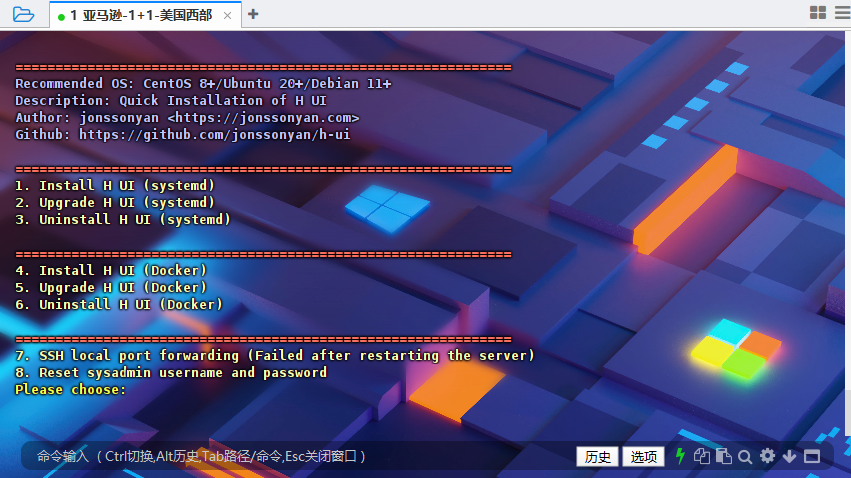Click the 'Please choose:' prompt line
Viewport: 851px width, 478px height.
pos(70,389)
